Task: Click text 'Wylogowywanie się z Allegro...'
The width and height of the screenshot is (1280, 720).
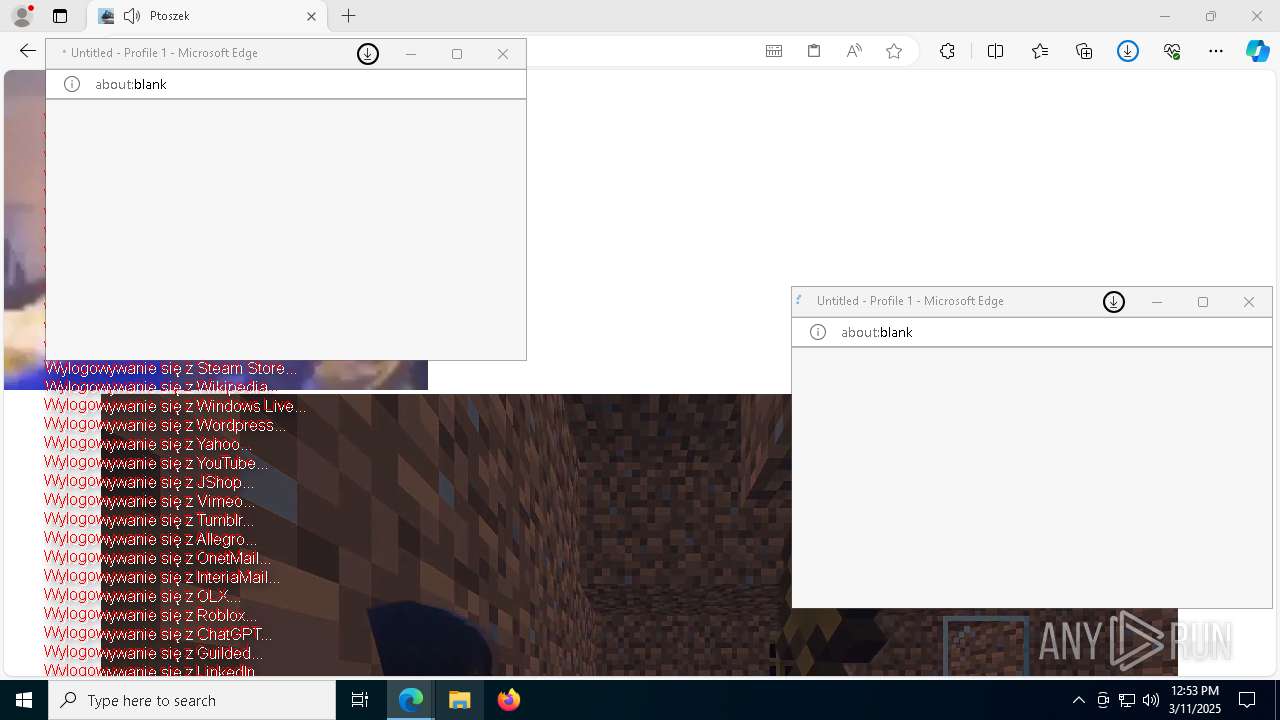Action: (150, 539)
